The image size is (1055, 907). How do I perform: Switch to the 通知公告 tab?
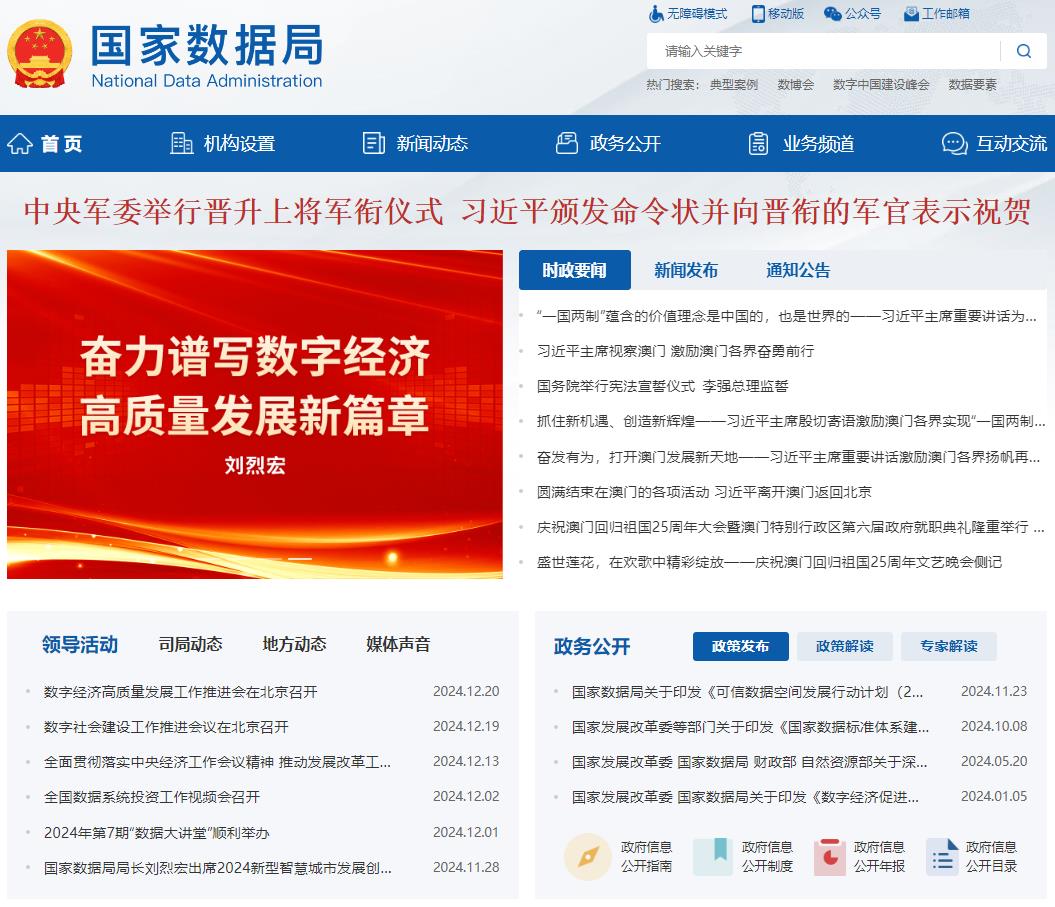tap(798, 270)
